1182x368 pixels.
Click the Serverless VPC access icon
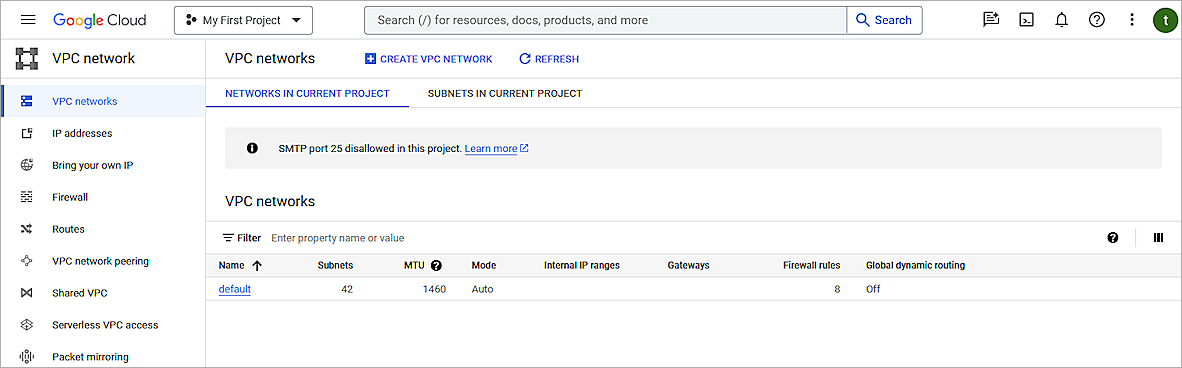click(x=26, y=325)
